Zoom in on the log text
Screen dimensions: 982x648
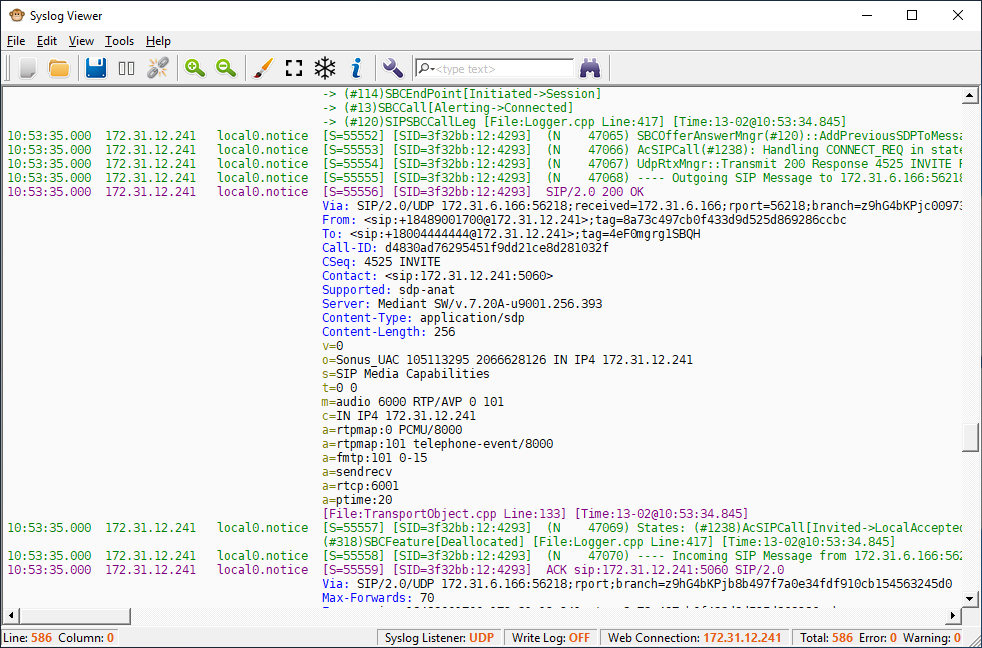(195, 68)
